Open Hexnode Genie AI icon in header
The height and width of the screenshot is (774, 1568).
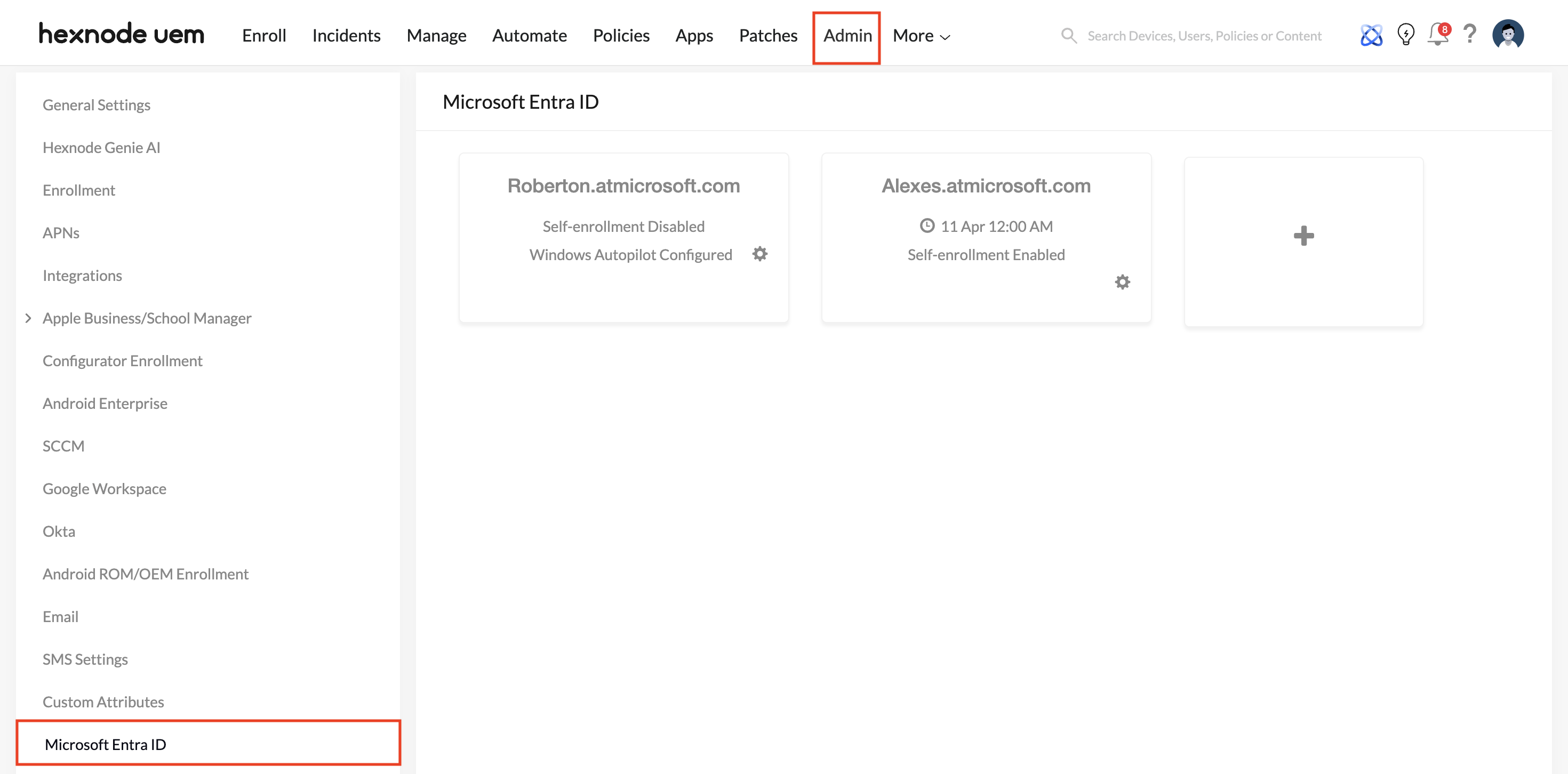pos(1371,35)
